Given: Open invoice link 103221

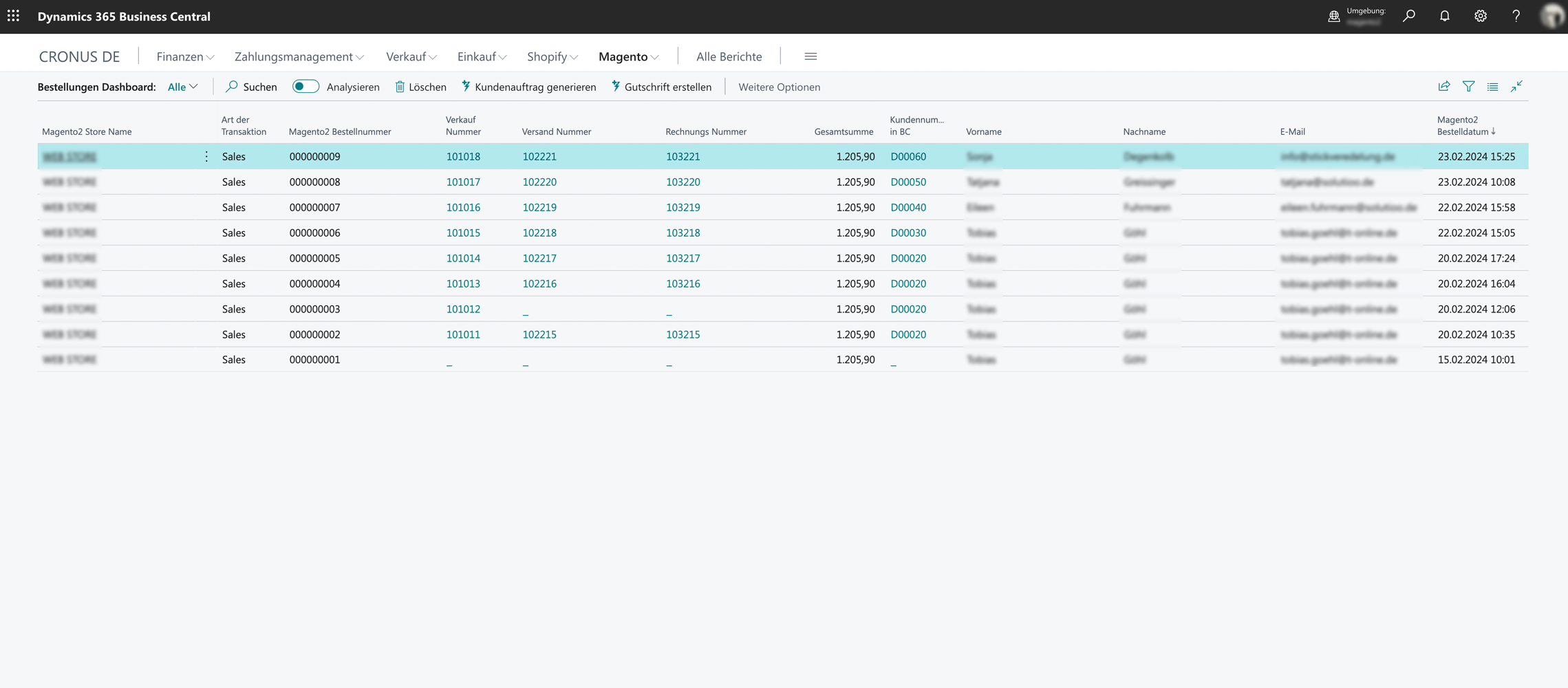Looking at the screenshot, I should [683, 157].
